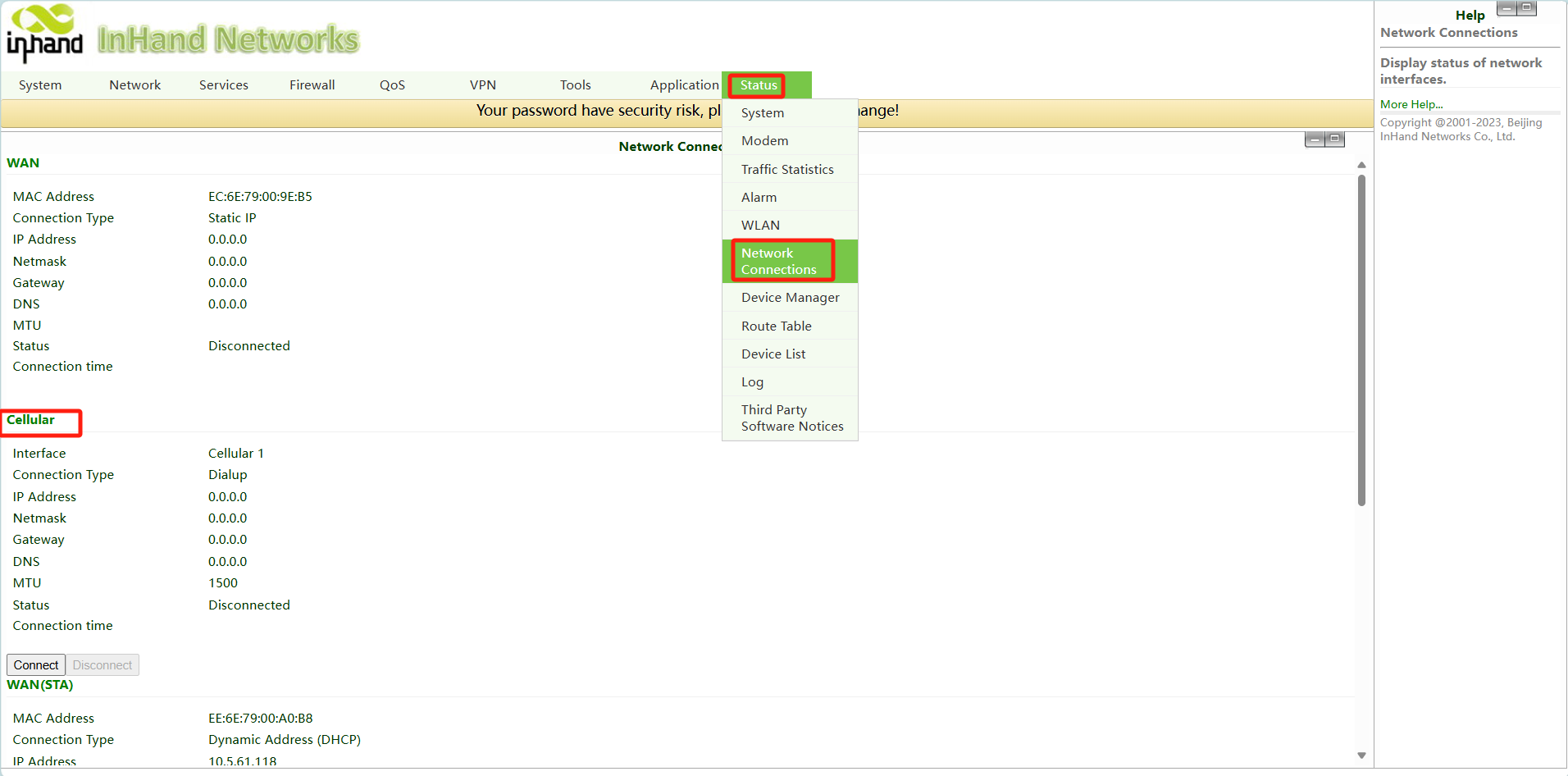Click the vertical scrollbar thumb

tap(1361, 340)
